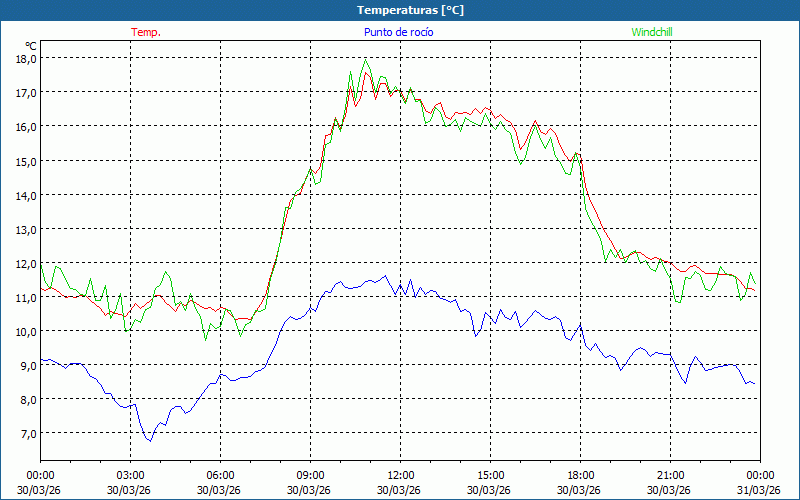The image size is (800, 500).
Task: Select the red Temp. legend label
Action: coord(146,32)
